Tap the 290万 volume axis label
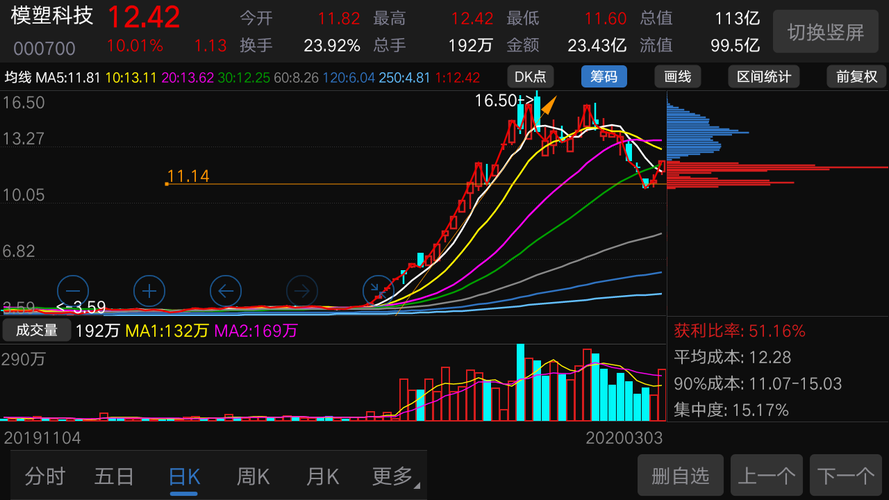Viewport: 889px width, 500px height. click(x=23, y=359)
